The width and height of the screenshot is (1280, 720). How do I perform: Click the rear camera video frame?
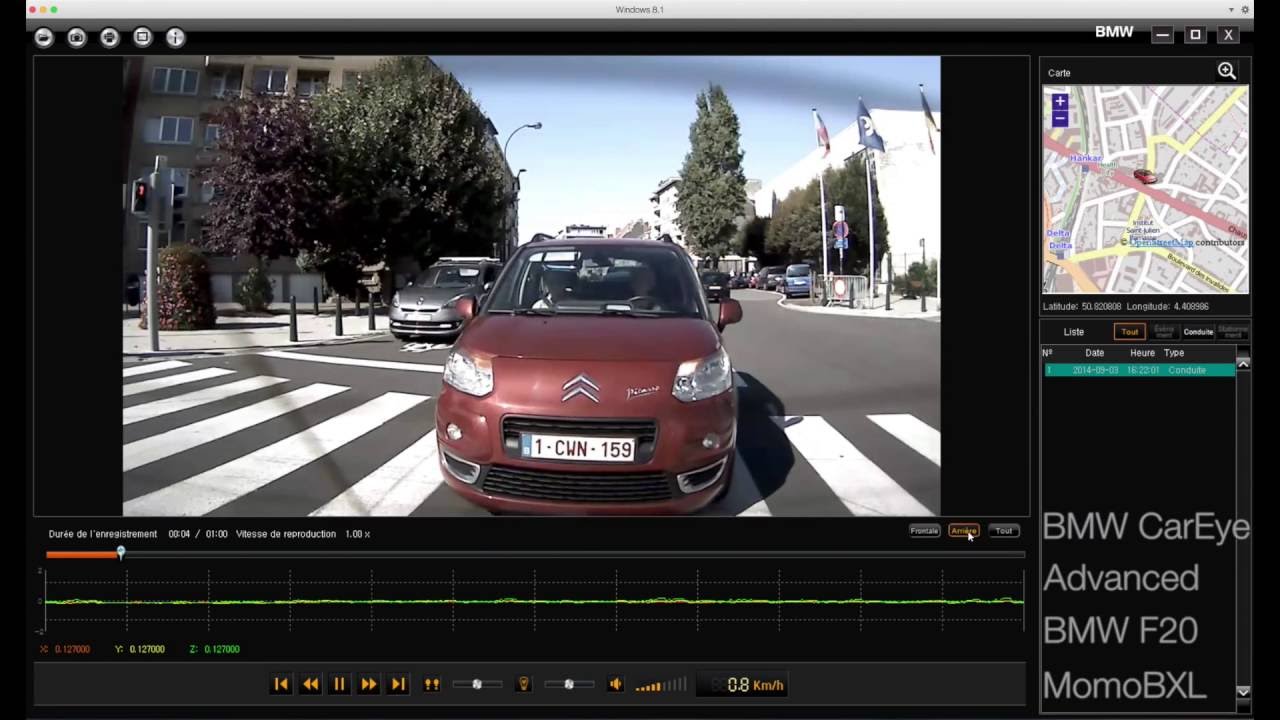(x=531, y=286)
